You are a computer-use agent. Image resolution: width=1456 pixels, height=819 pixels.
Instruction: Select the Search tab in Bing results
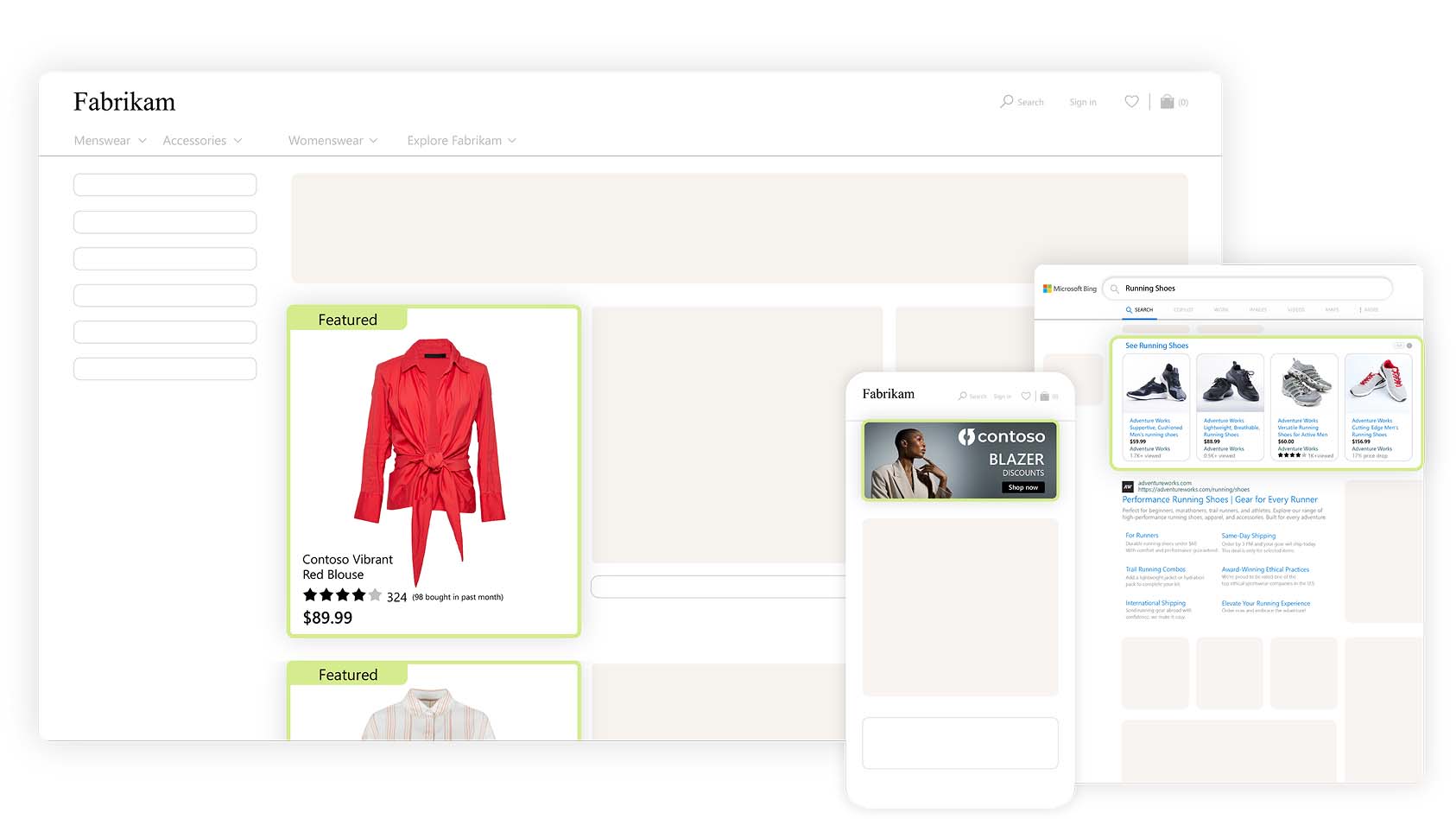1139,310
